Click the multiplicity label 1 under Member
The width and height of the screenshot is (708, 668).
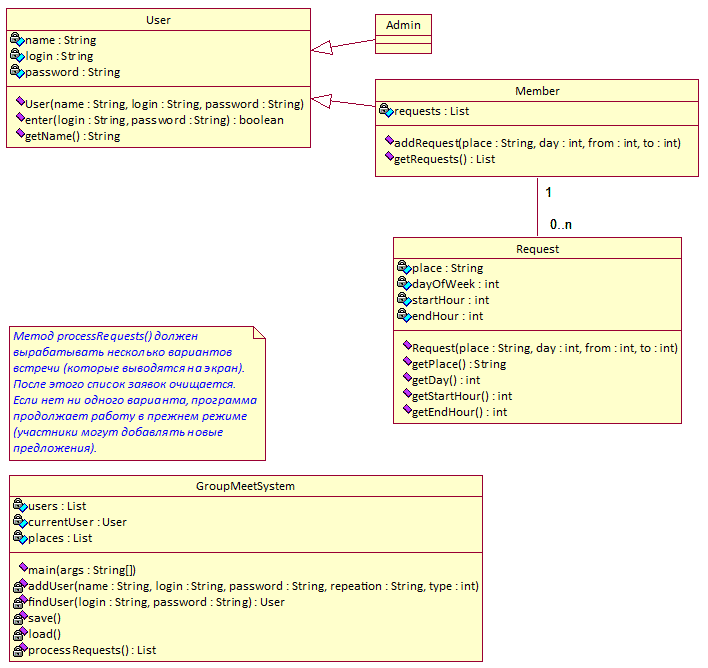tap(548, 192)
